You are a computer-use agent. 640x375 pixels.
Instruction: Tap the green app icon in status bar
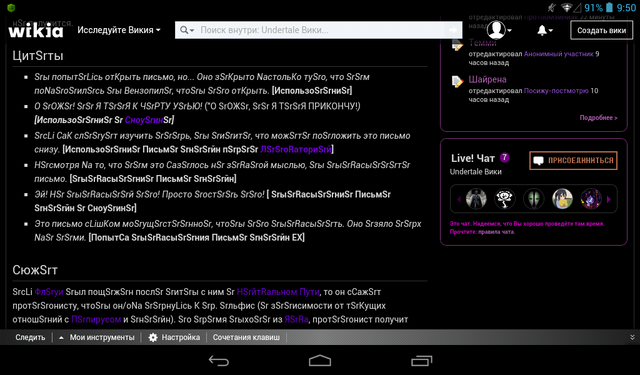pyautogui.click(x=11, y=7)
